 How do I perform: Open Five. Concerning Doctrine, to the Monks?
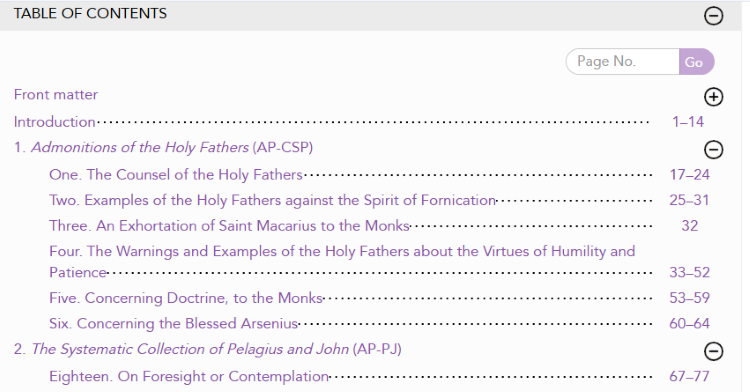coord(186,298)
